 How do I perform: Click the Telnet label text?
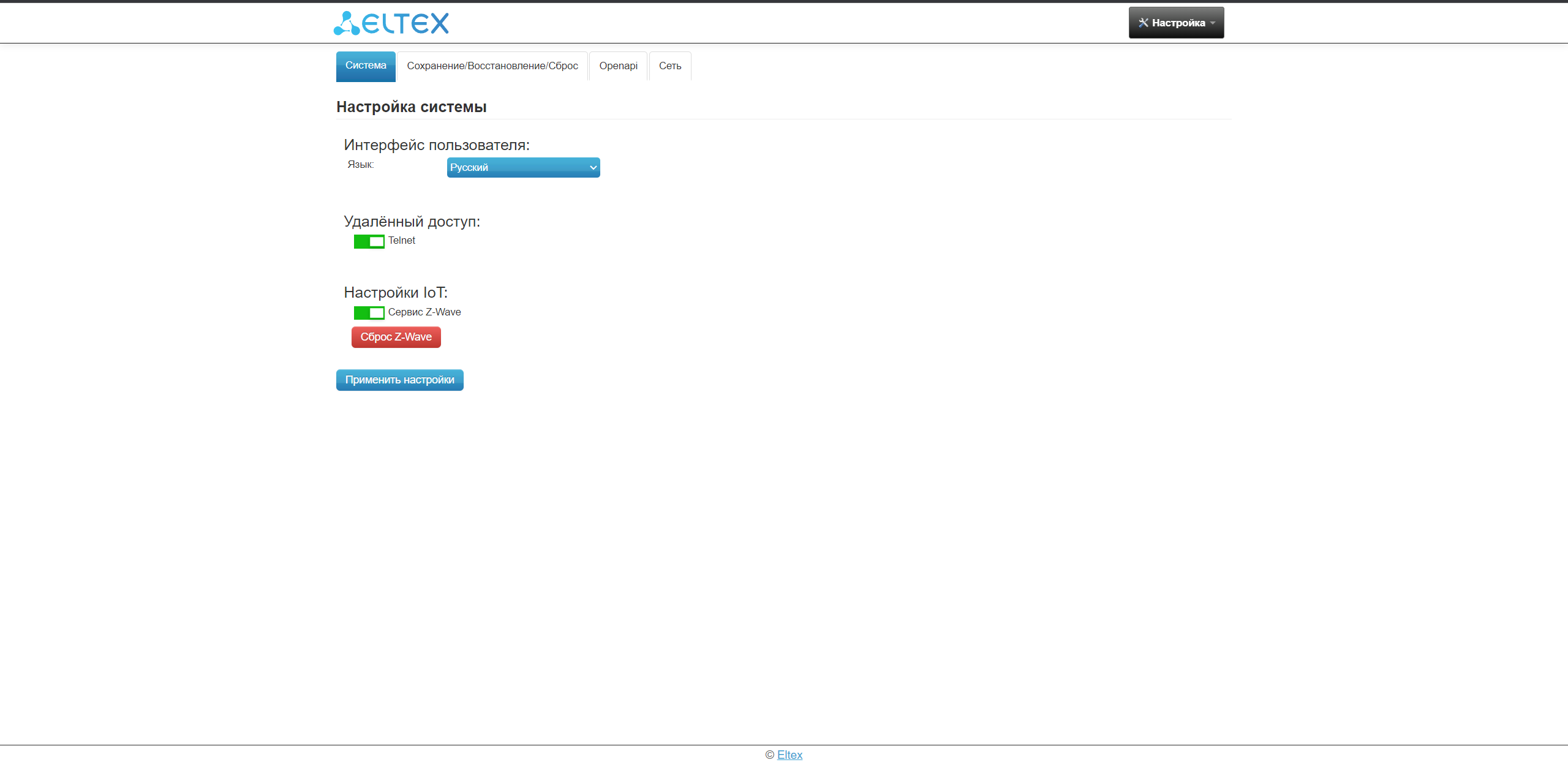point(401,241)
